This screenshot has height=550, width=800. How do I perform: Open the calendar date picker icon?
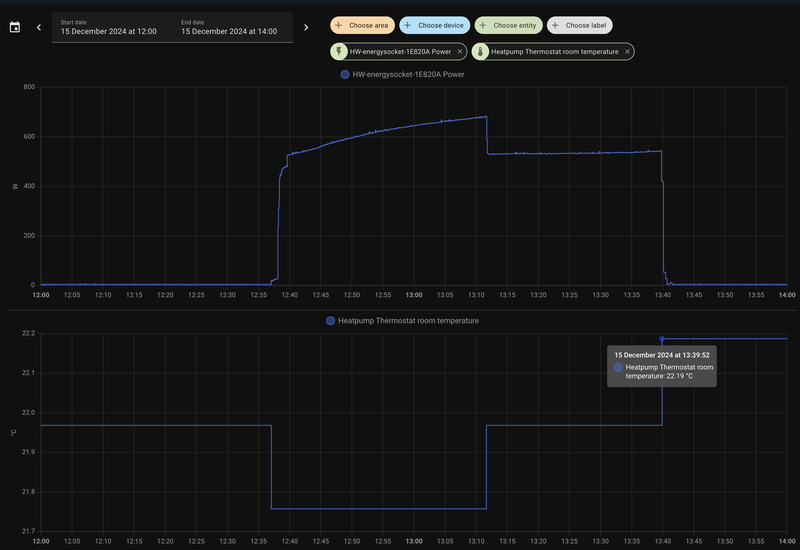[15, 28]
